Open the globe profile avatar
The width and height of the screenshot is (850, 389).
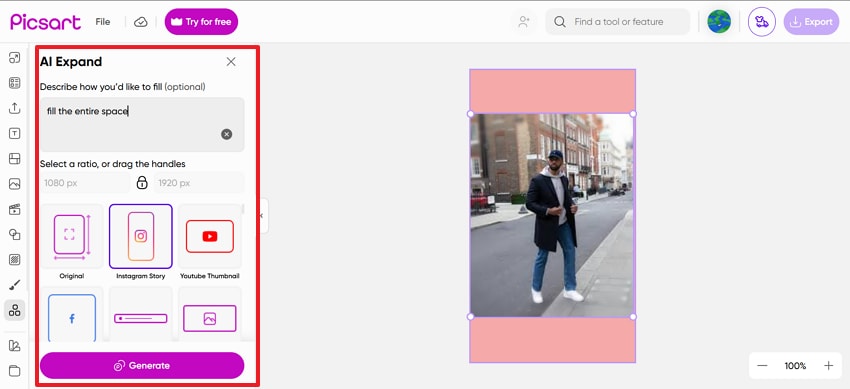tap(719, 22)
